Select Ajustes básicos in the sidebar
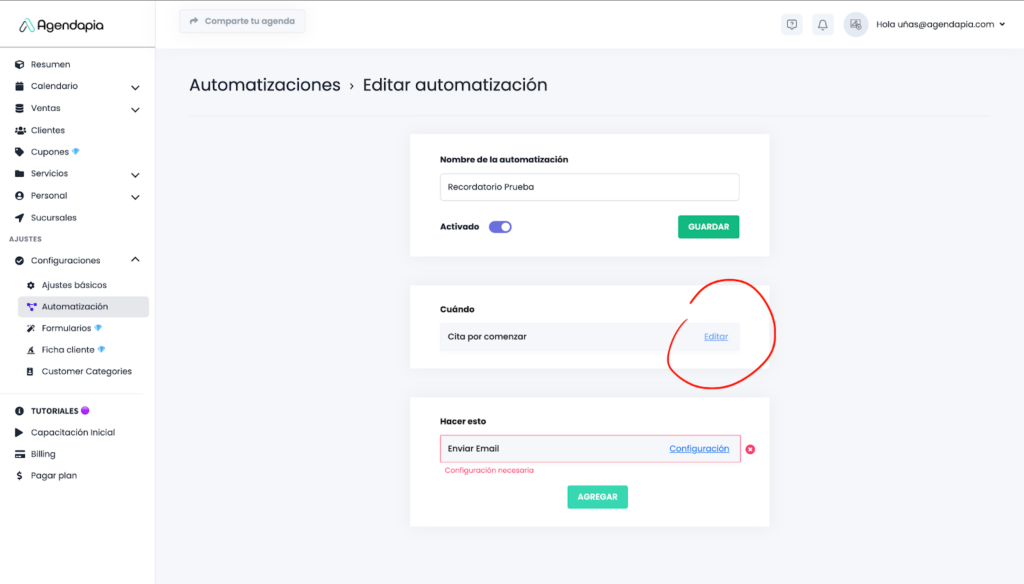The height and width of the screenshot is (584, 1024). coord(73,285)
